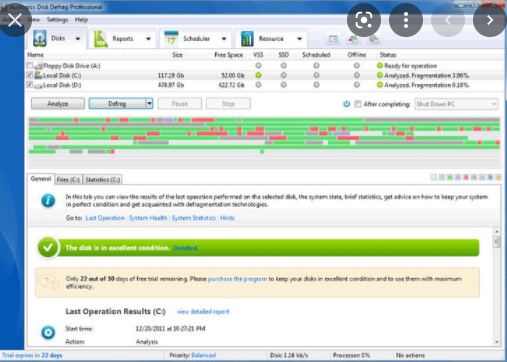Image resolution: width=507 pixels, height=362 pixels.
Task: Click the Disks toolbar icon
Action: (x=40, y=38)
